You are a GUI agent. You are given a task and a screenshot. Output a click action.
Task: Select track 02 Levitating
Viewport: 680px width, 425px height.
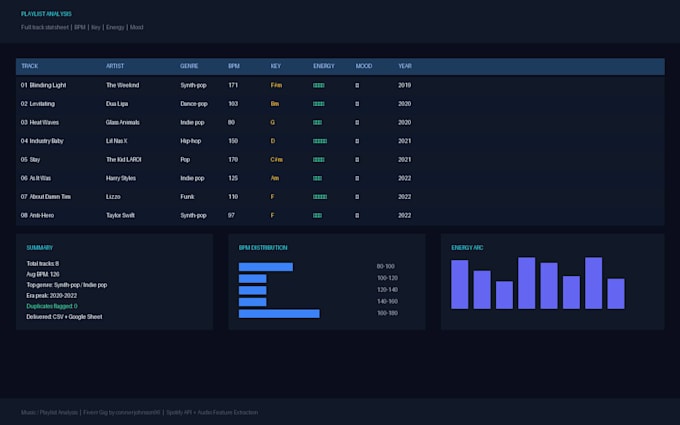[38, 104]
